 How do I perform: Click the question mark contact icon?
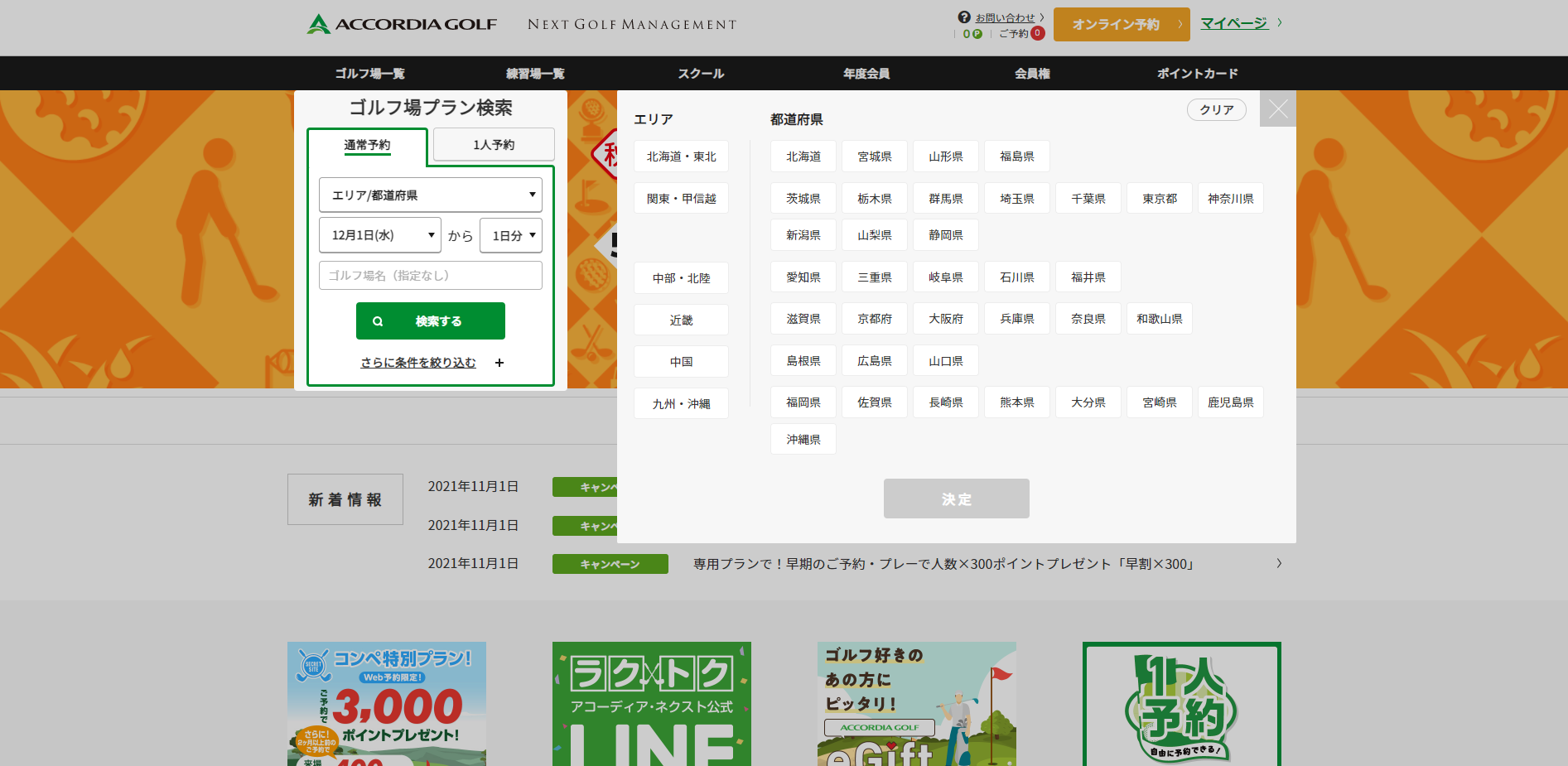click(x=964, y=17)
